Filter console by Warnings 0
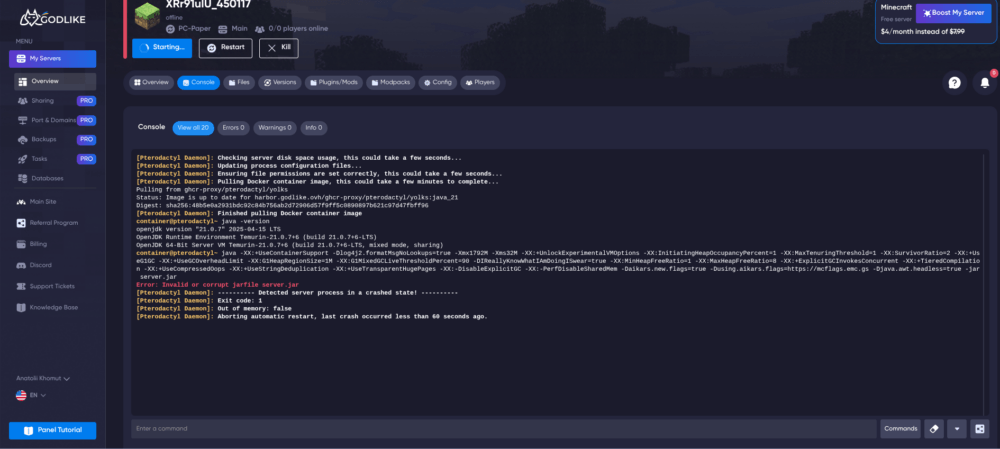 (x=276, y=128)
